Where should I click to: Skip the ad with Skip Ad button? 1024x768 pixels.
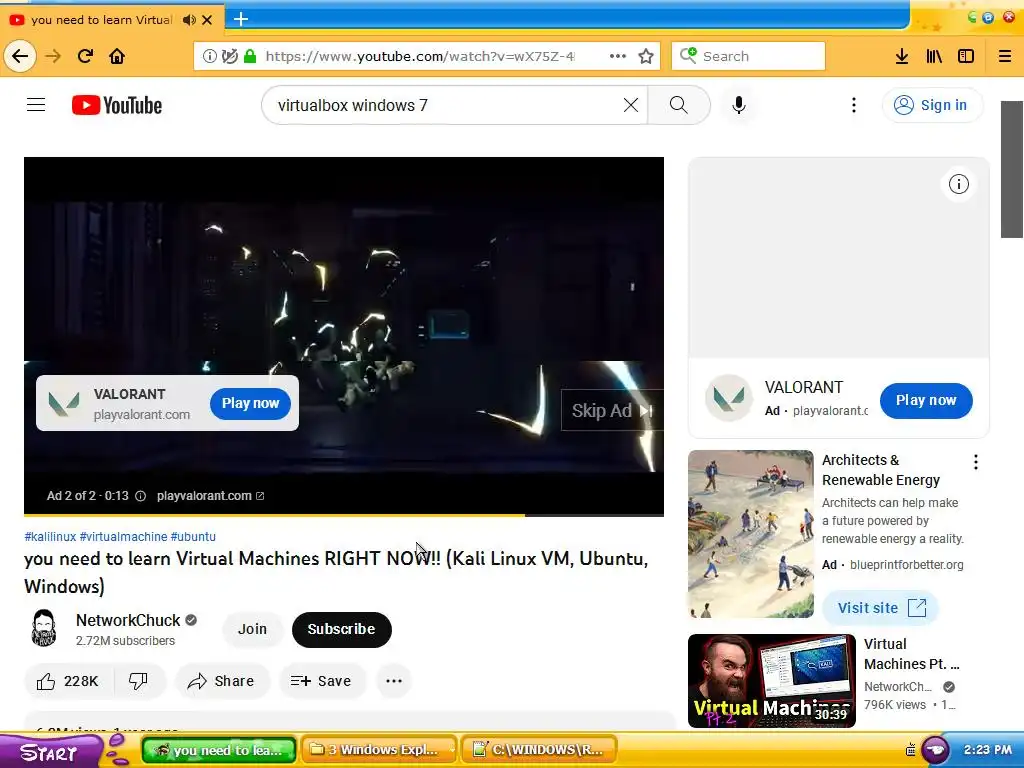(x=612, y=410)
